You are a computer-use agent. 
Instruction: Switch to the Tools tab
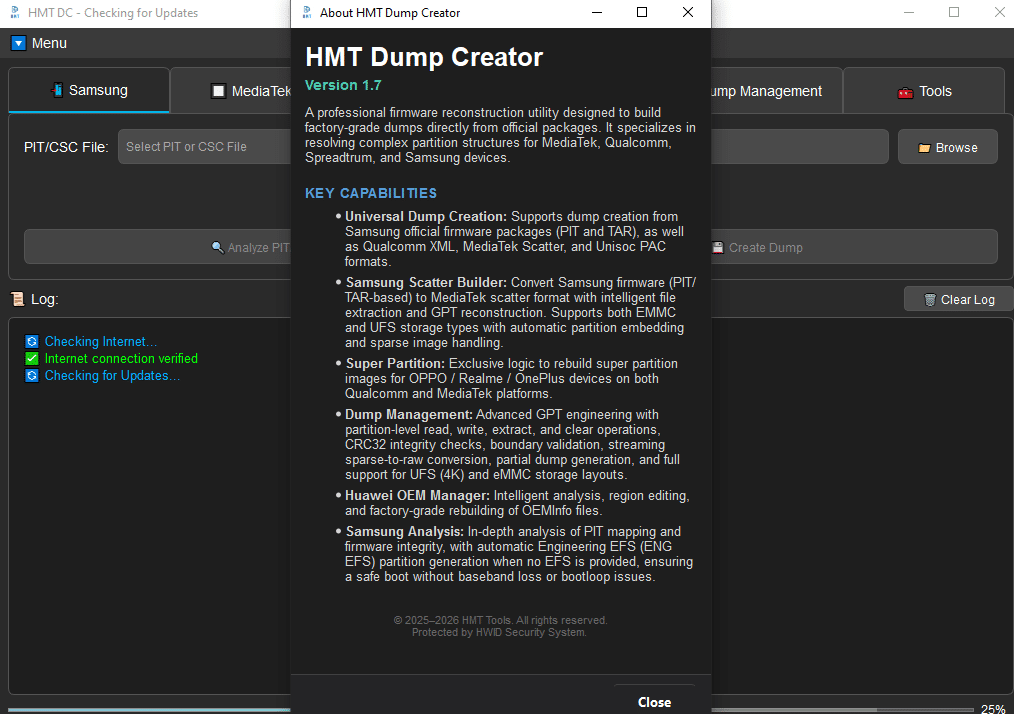(x=923, y=90)
